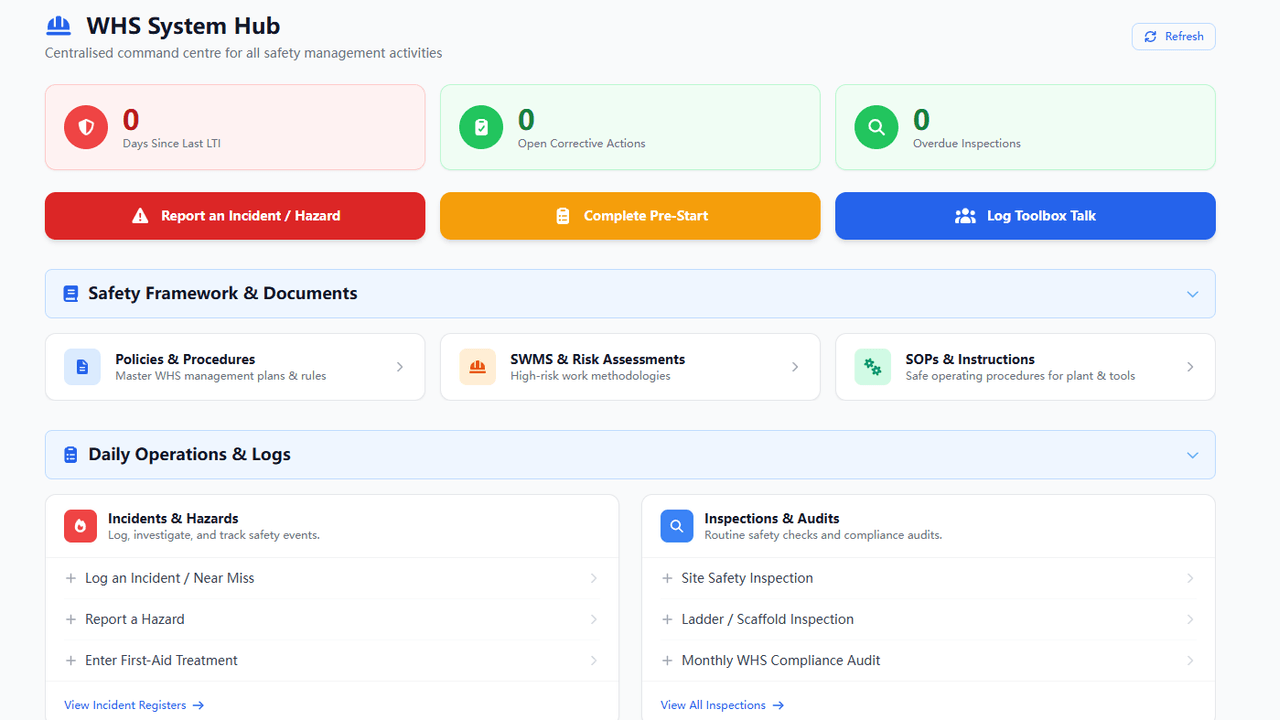Image resolution: width=1280 pixels, height=720 pixels.
Task: Click the plus icon next to Report a Hazard
Action: [71, 619]
